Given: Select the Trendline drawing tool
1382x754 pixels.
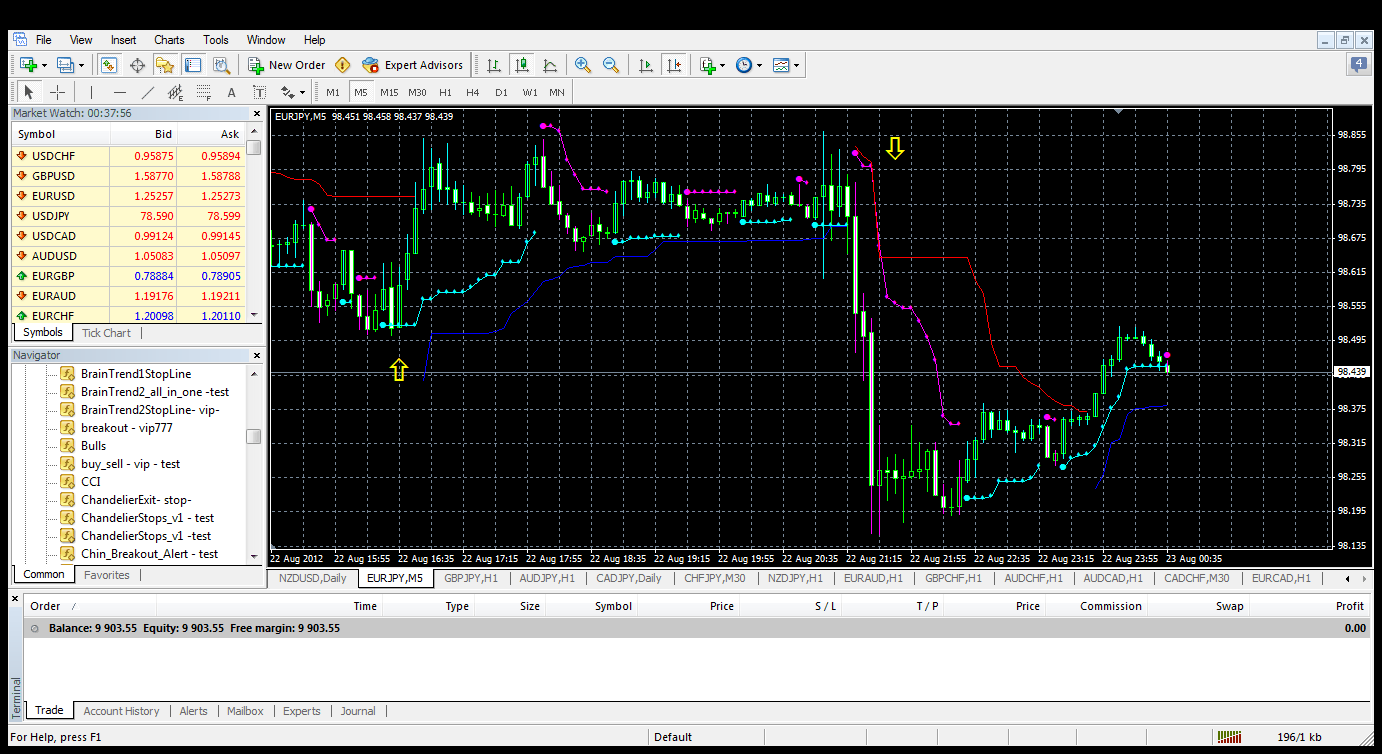Looking at the screenshot, I should click(148, 92).
